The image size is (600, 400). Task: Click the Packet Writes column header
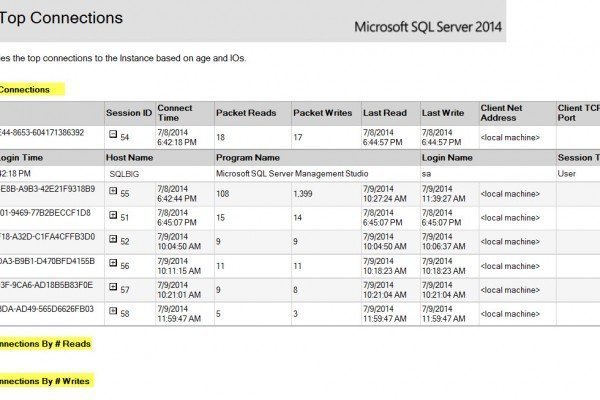tap(323, 113)
